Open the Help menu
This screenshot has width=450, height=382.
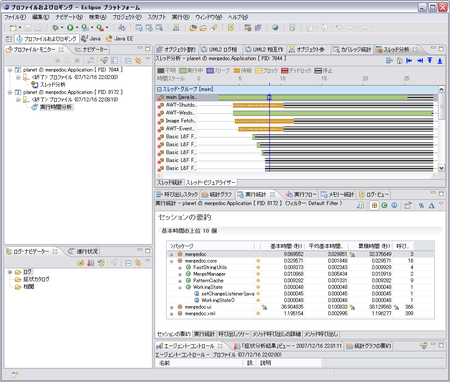coord(238,17)
